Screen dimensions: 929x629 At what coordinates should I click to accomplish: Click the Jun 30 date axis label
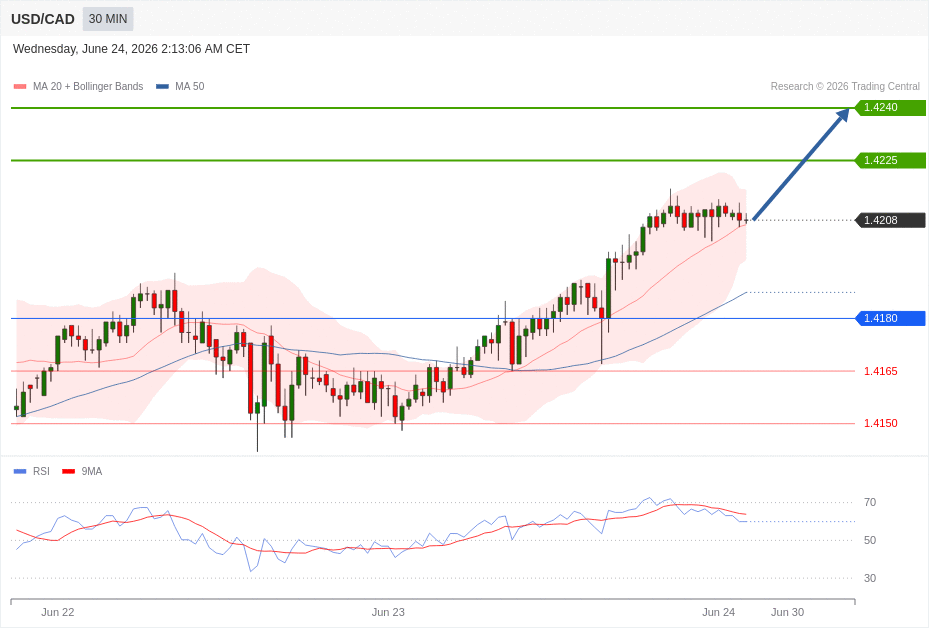click(787, 612)
